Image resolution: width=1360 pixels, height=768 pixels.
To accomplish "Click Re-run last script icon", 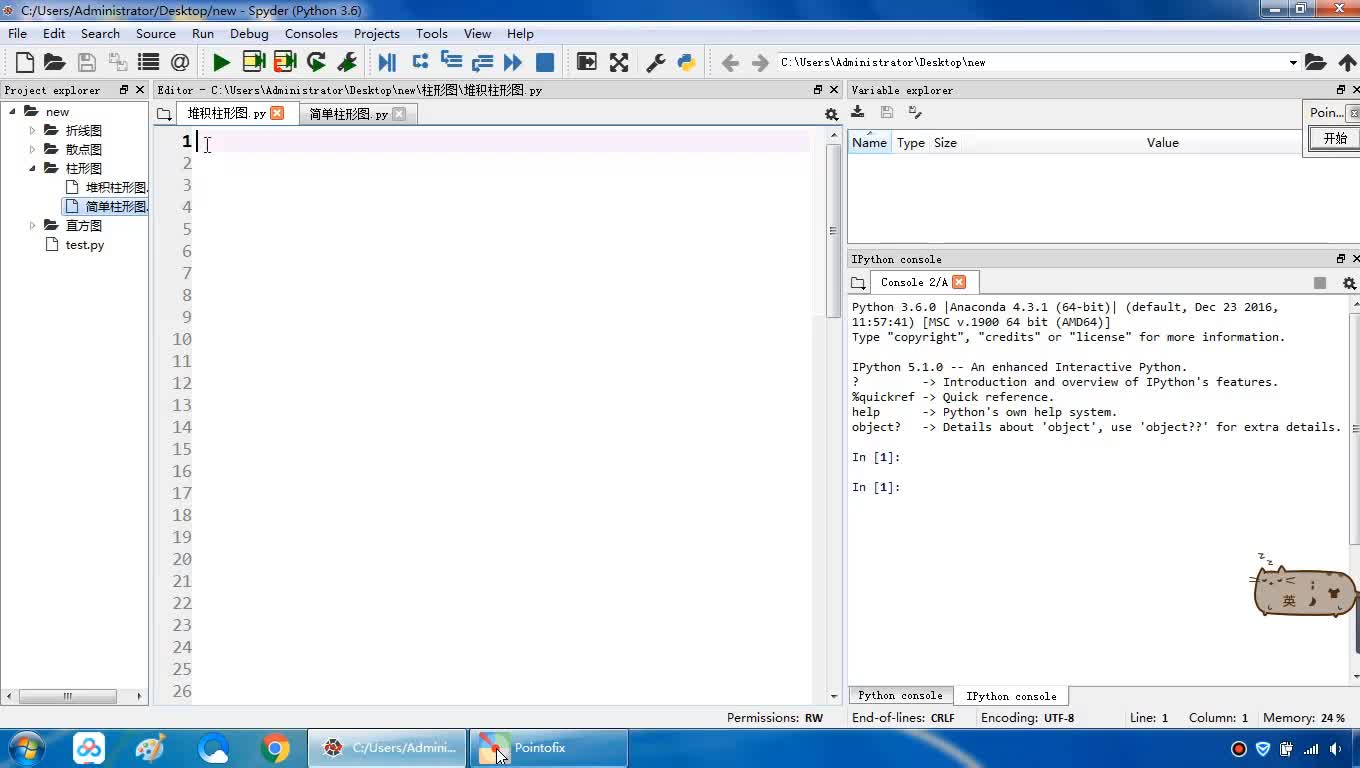I will click(316, 62).
